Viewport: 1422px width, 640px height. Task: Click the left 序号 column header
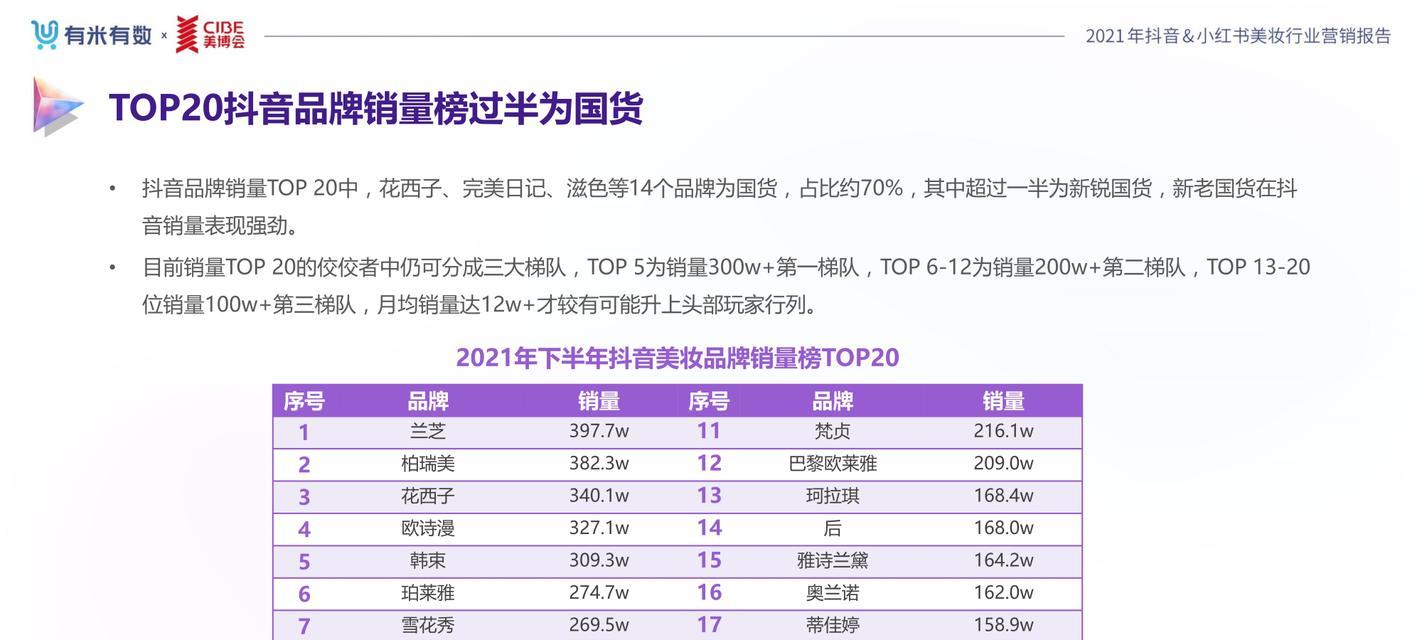click(x=304, y=401)
